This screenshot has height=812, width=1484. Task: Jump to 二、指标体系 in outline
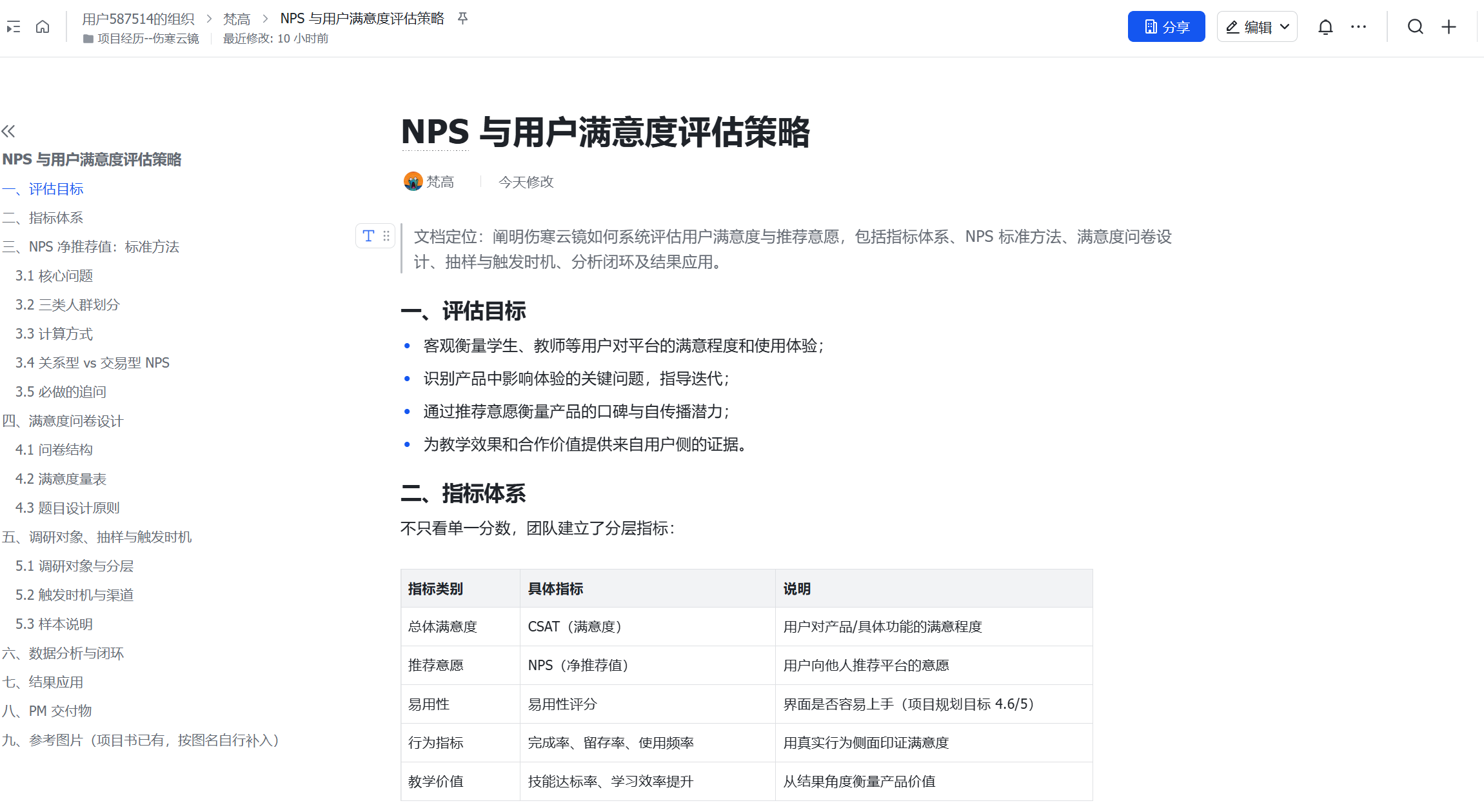(43, 218)
